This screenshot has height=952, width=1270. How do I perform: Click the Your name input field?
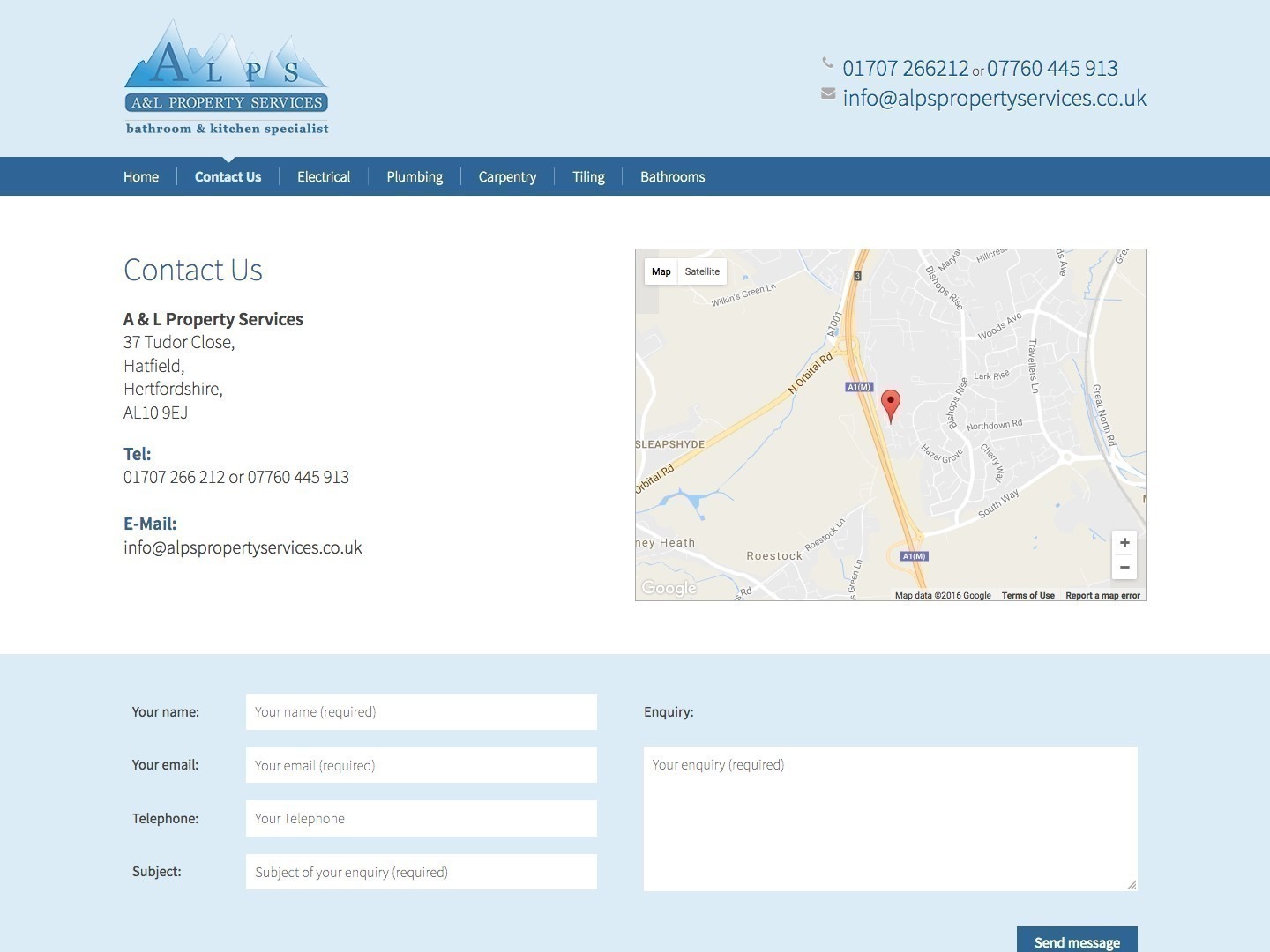(421, 712)
